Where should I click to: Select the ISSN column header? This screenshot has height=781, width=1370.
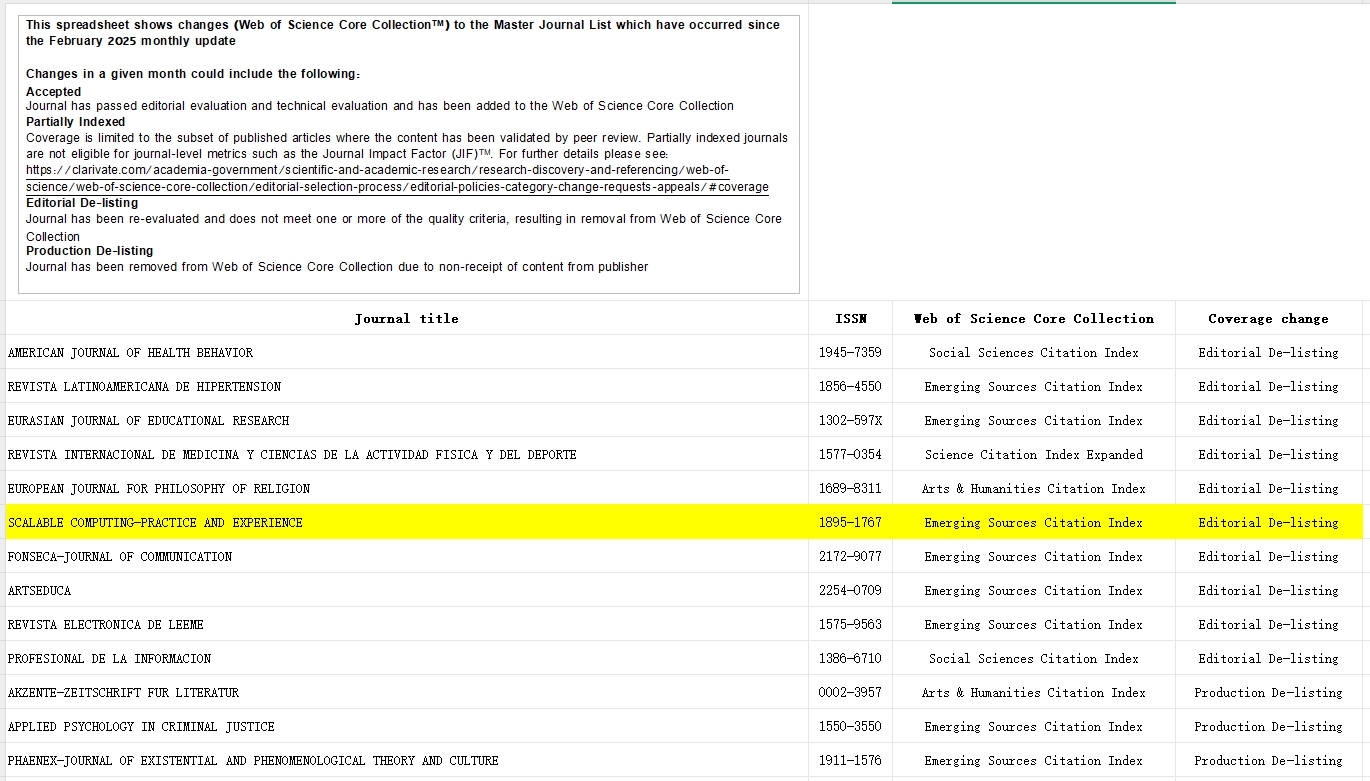click(x=851, y=318)
